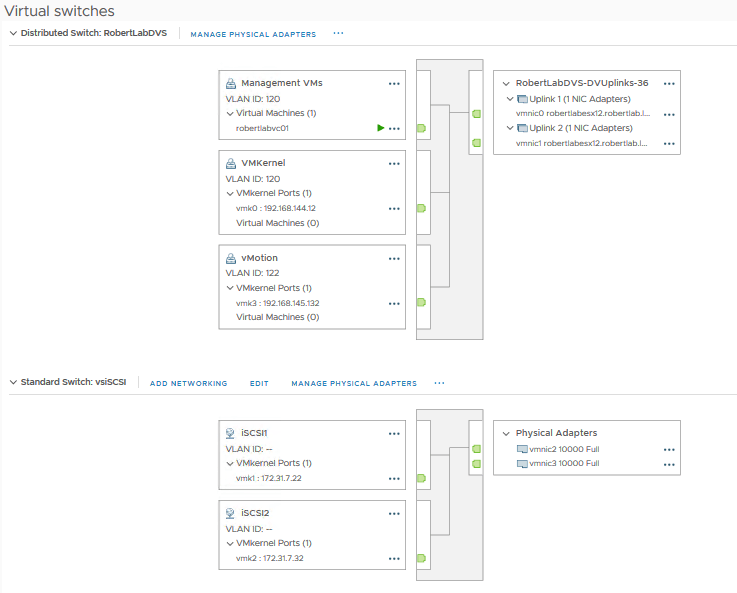This screenshot has height=593, width=737.
Task: Open the vMotion port group ellipsis menu
Action: pyautogui.click(x=394, y=258)
